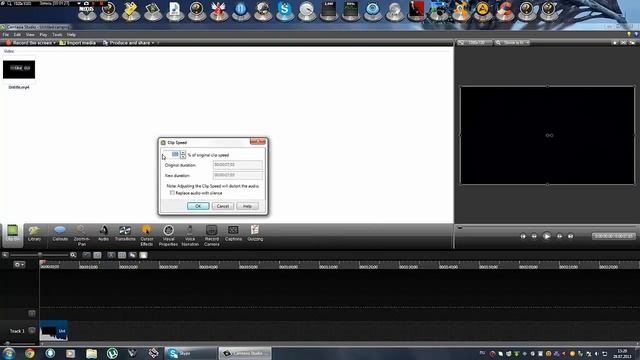Click Cancel in Clip Speed dialog

pos(222,206)
